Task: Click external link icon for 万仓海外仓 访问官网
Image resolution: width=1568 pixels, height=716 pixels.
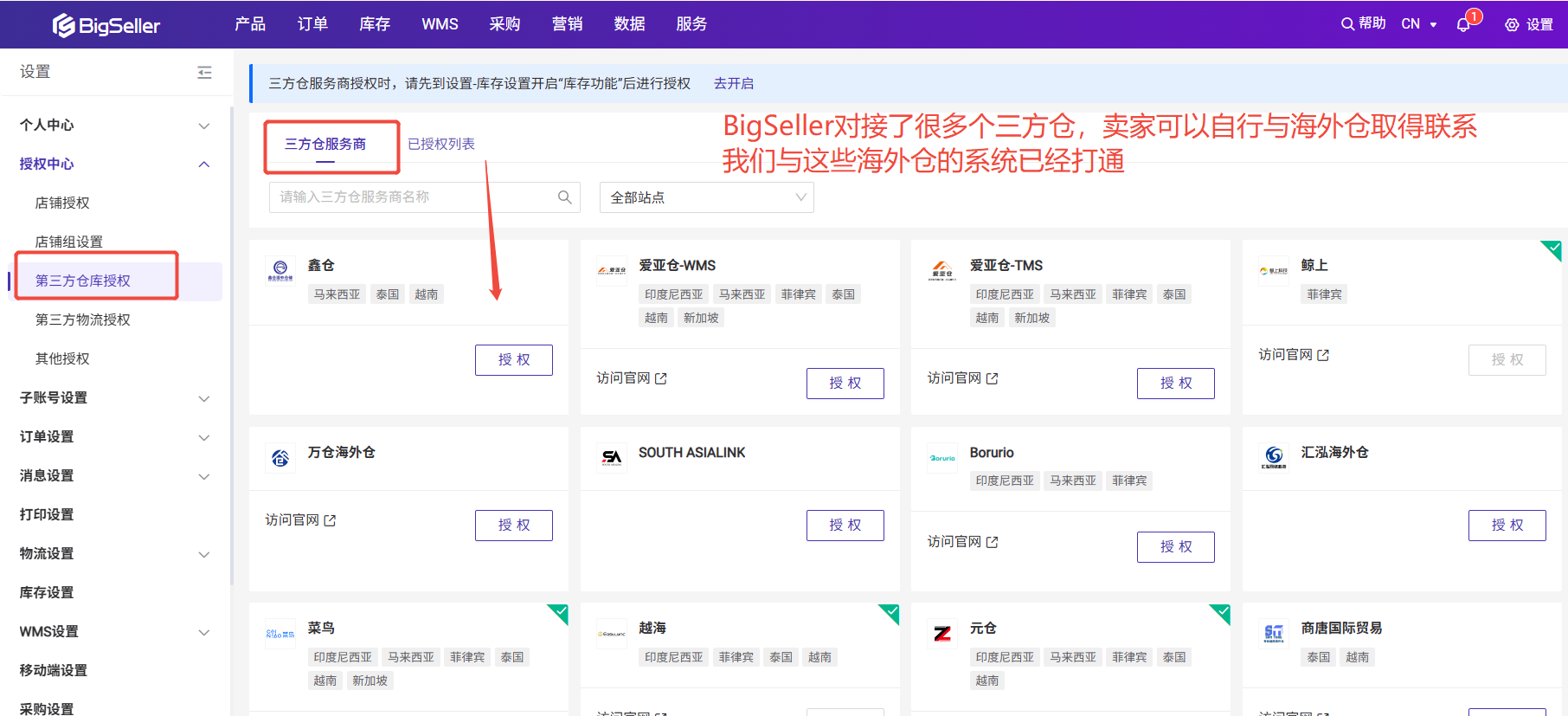Action: point(330,520)
